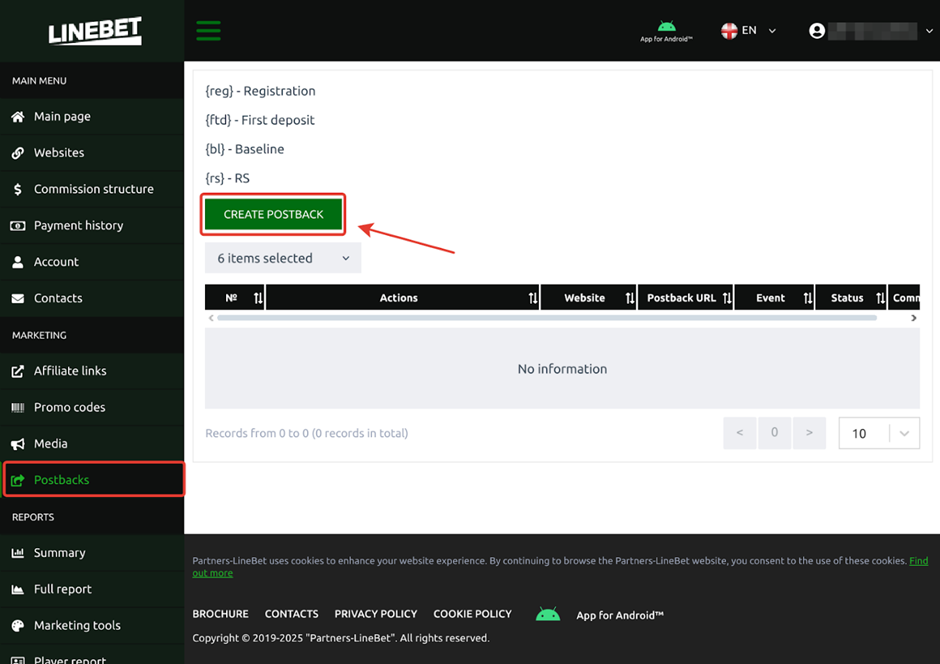This screenshot has height=664, width=940.
Task: Open Full report page
Action: (x=92, y=589)
